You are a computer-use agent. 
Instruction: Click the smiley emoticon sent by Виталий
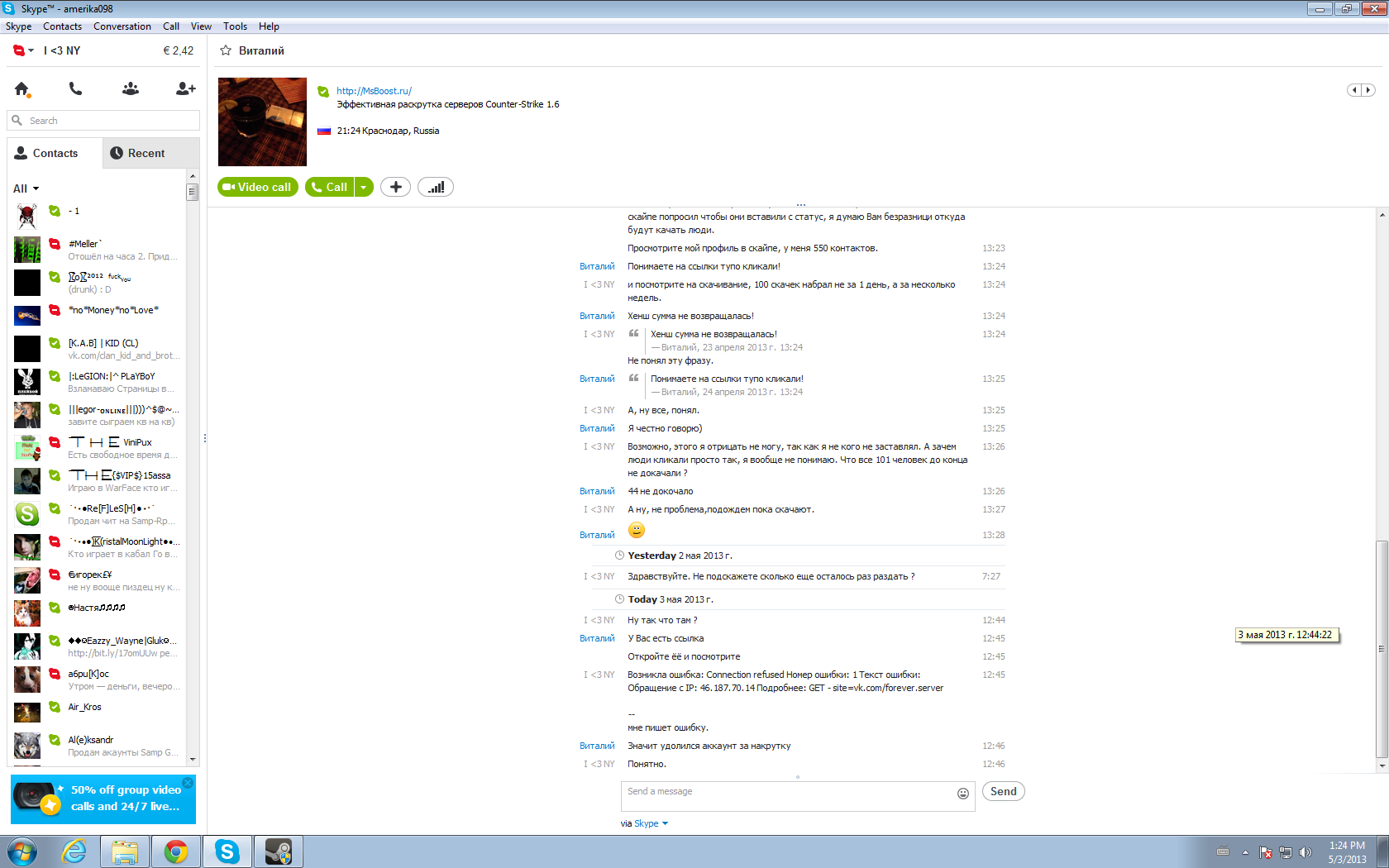tap(637, 531)
